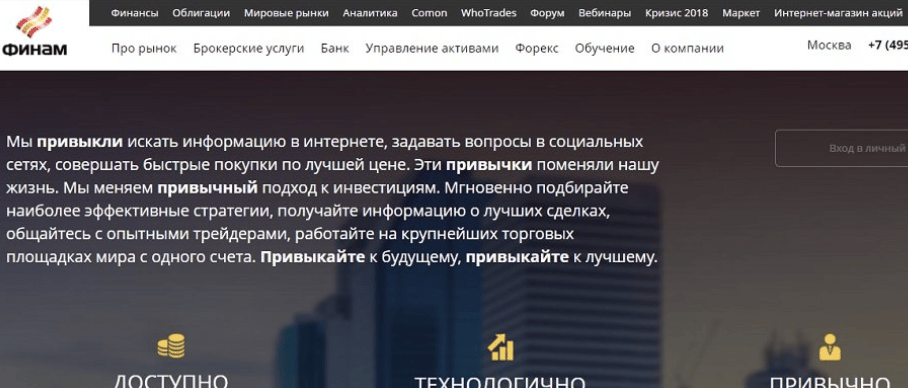This screenshot has height=388, width=908.
Task: Open the О компании menu
Action: tap(687, 49)
